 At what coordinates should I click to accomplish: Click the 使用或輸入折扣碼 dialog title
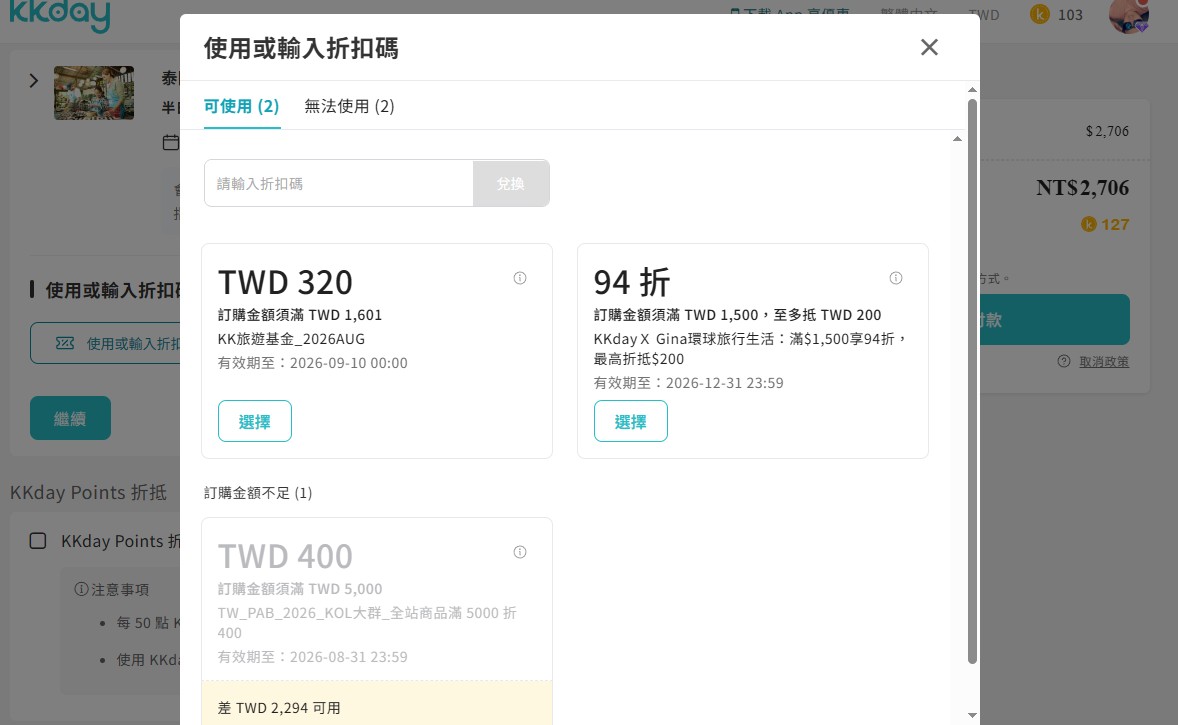301,48
